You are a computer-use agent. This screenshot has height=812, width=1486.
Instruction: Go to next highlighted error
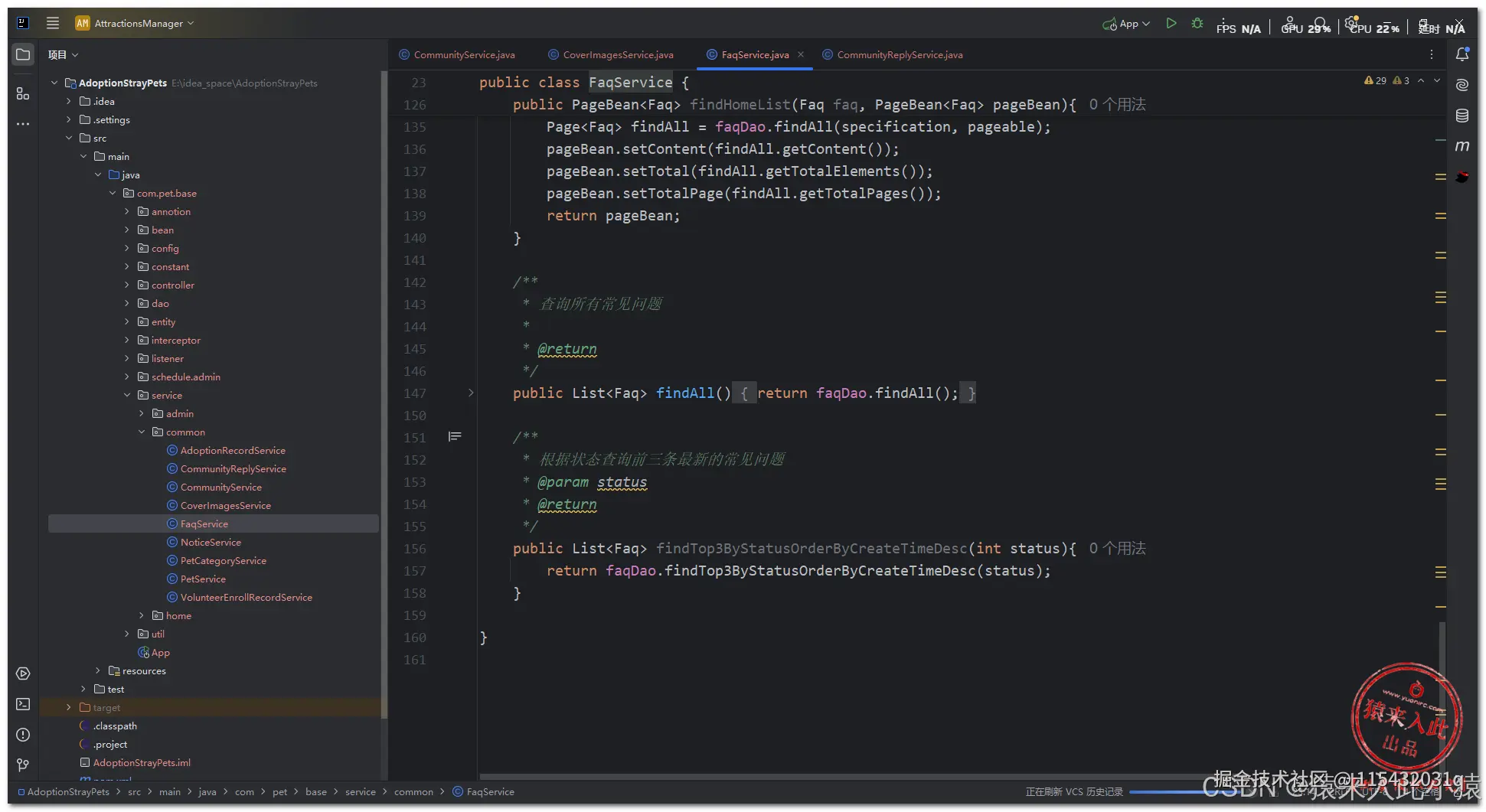[1437, 80]
